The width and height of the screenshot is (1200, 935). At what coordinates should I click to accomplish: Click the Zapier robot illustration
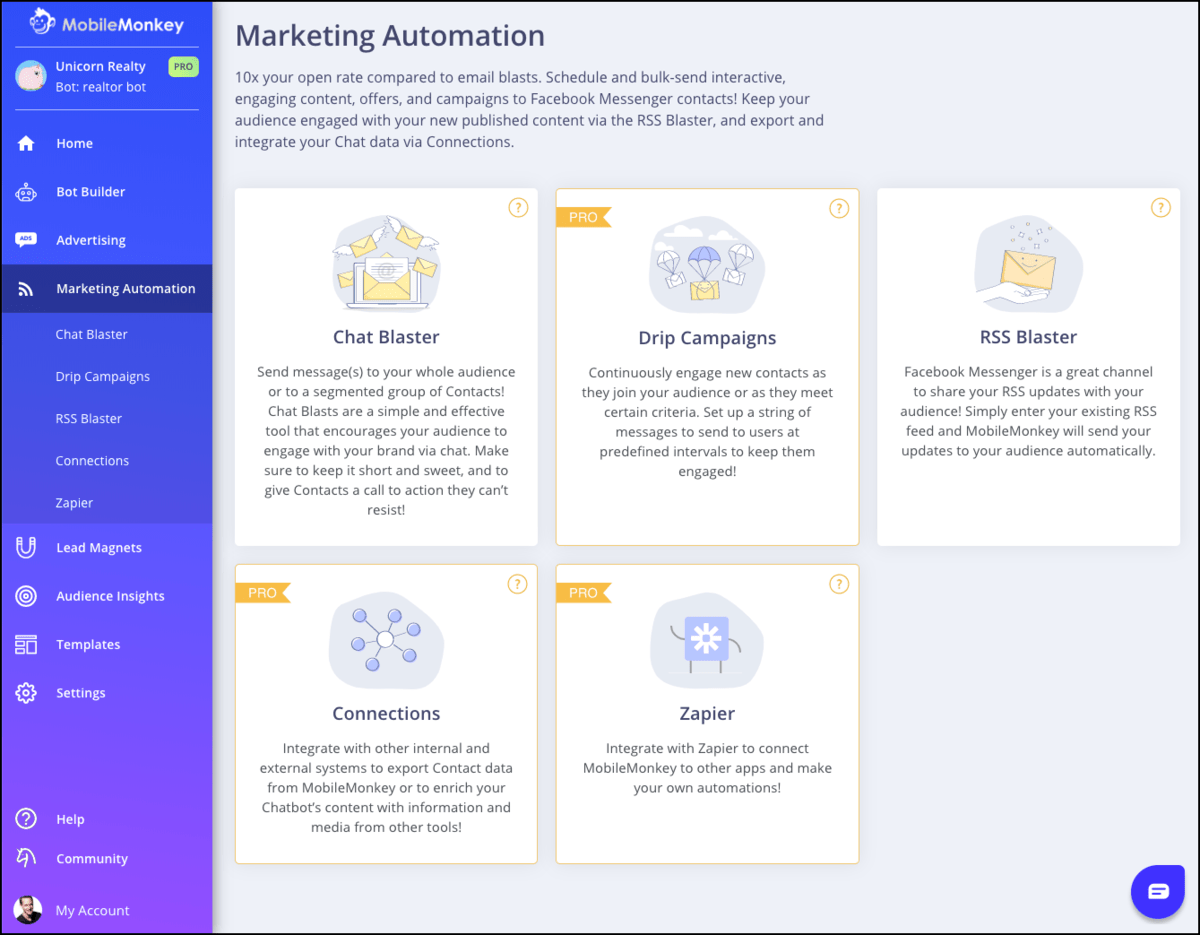click(x=707, y=639)
